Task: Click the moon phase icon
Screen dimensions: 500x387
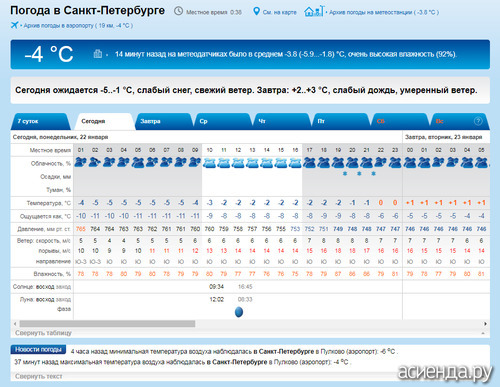Action: click(239, 312)
